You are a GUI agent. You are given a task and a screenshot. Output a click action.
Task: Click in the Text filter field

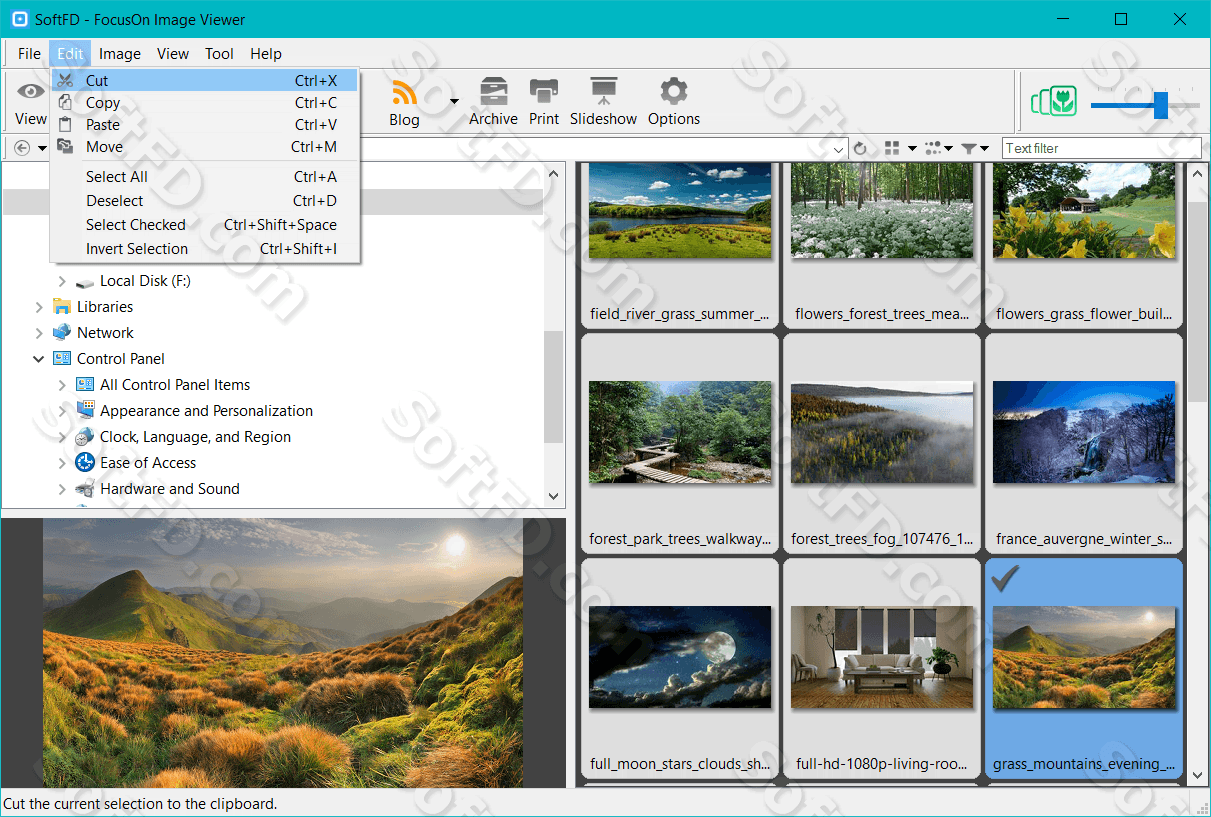point(1101,148)
